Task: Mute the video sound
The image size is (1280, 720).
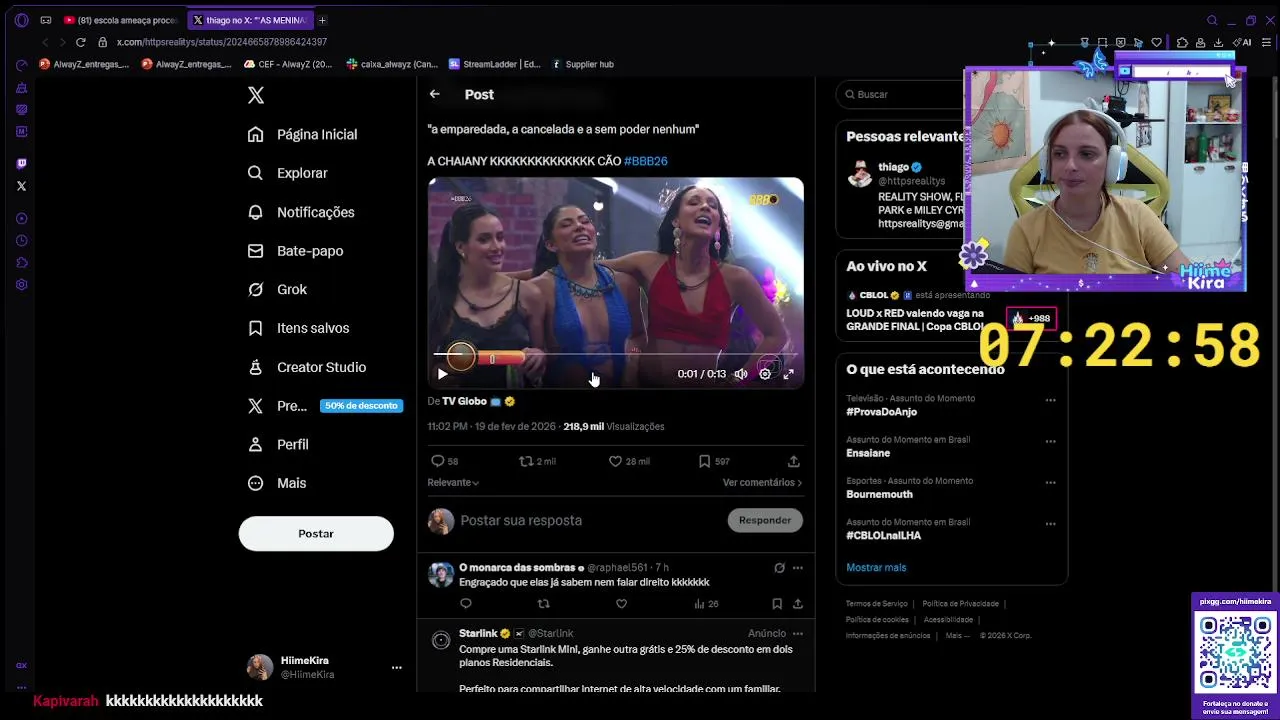Action: click(741, 374)
